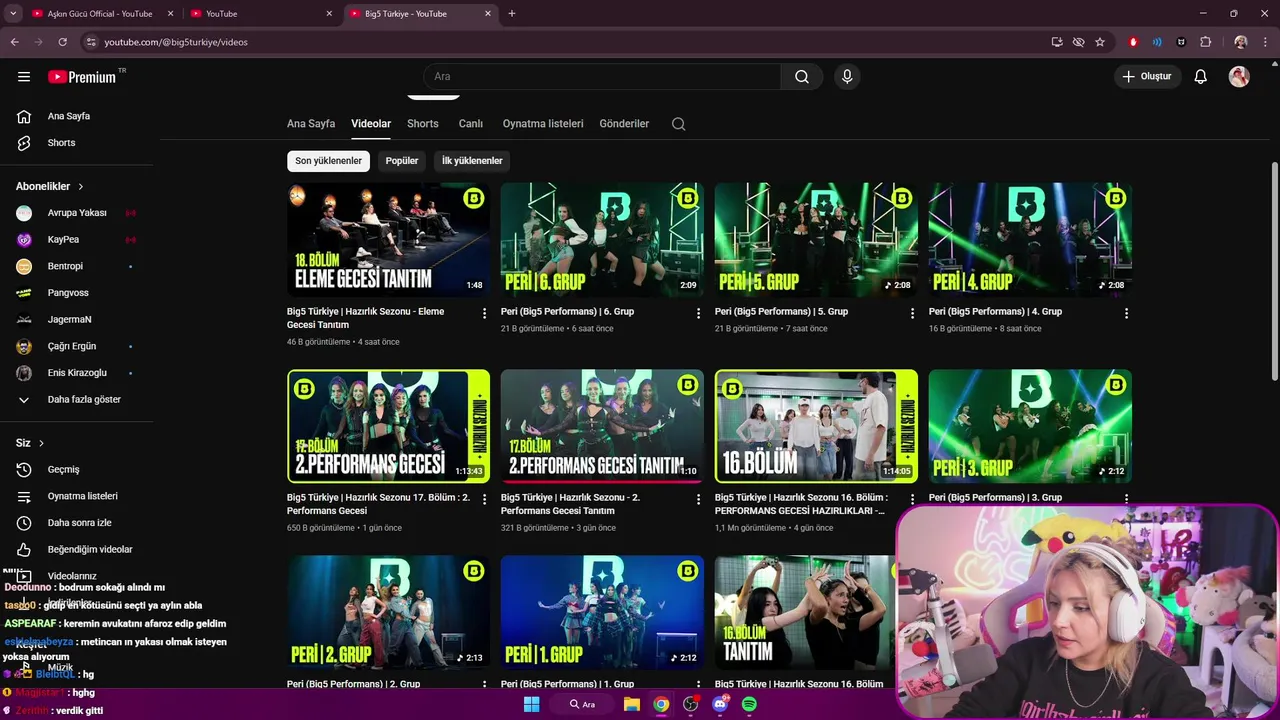The width and height of the screenshot is (1280, 720).
Task: Open options for Peri 5. Grup video
Action: (912, 313)
